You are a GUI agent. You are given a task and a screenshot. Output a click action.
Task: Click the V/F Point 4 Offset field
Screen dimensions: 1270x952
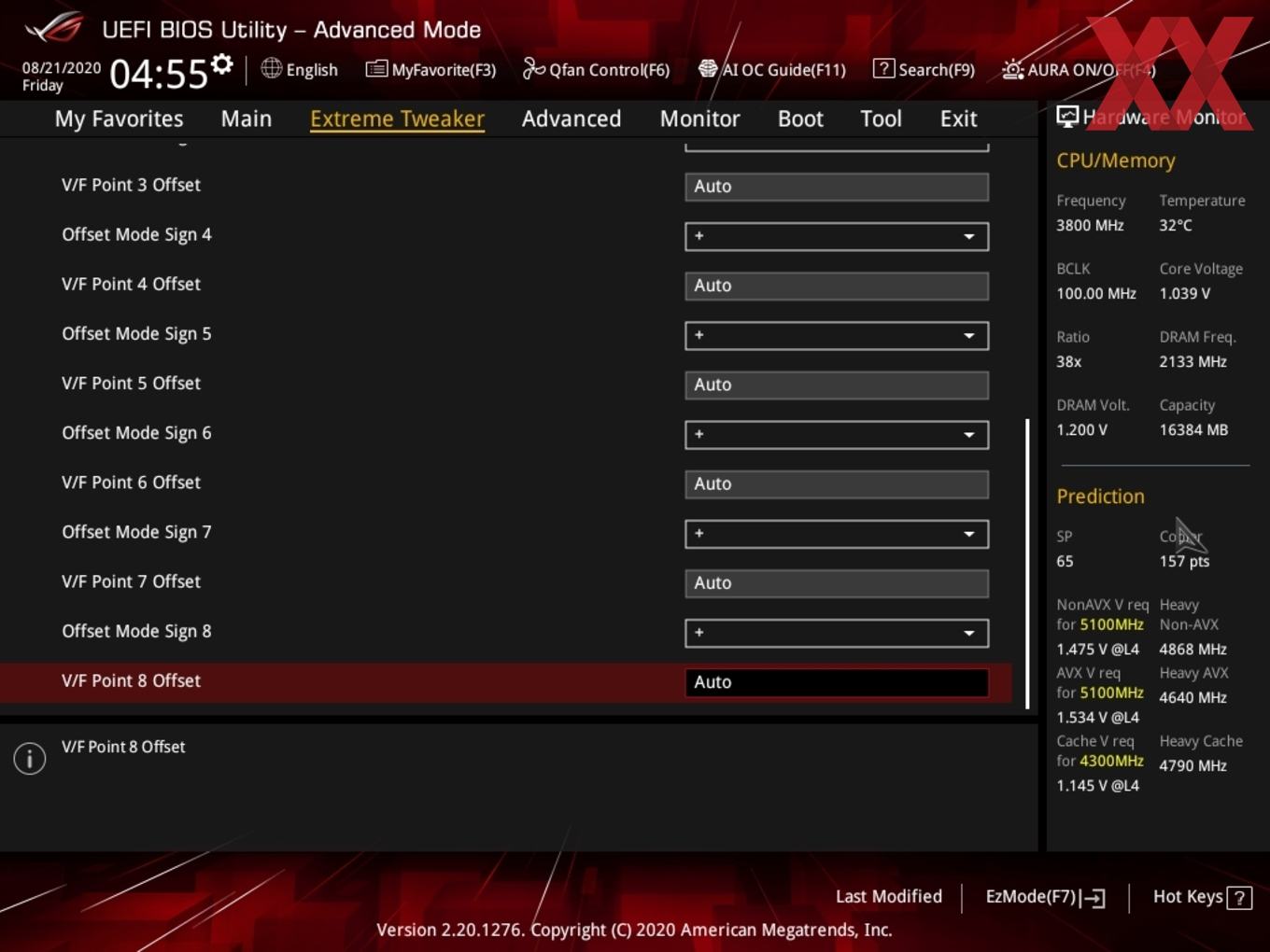tap(837, 285)
